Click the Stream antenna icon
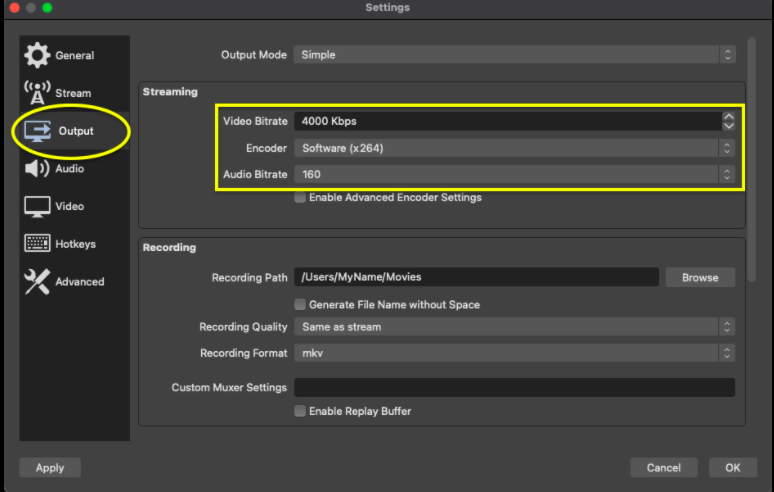Viewport: 774px width, 492px height. click(x=37, y=93)
